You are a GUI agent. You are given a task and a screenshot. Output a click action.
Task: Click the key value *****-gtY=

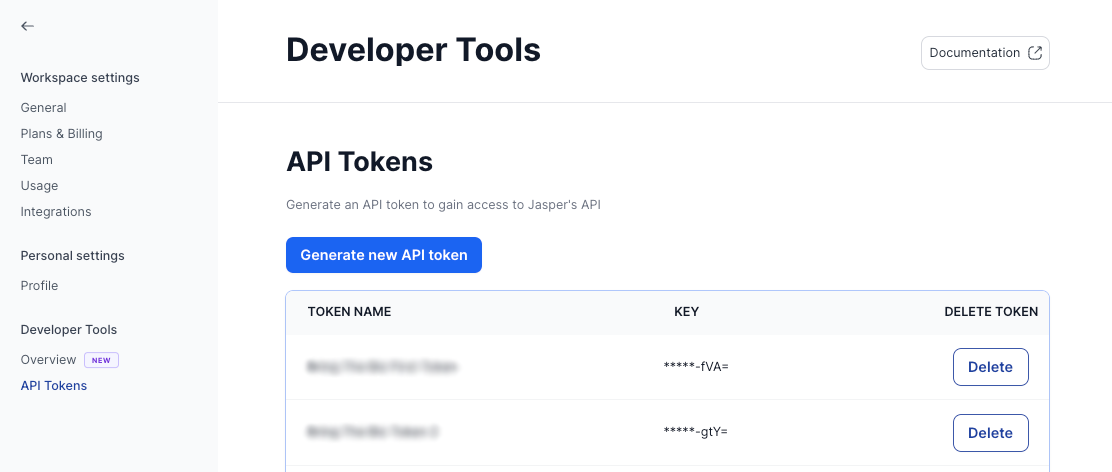click(696, 431)
